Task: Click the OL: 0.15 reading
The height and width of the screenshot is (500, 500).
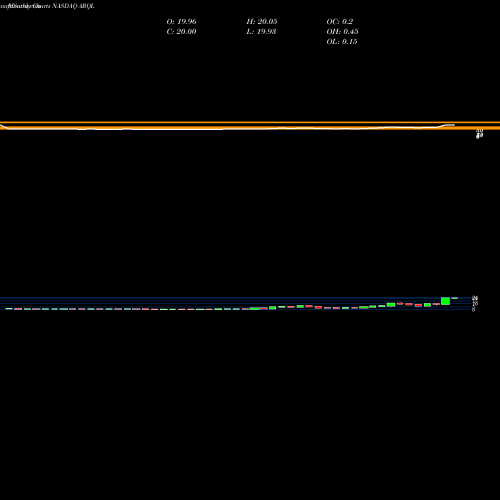Action: point(342,42)
